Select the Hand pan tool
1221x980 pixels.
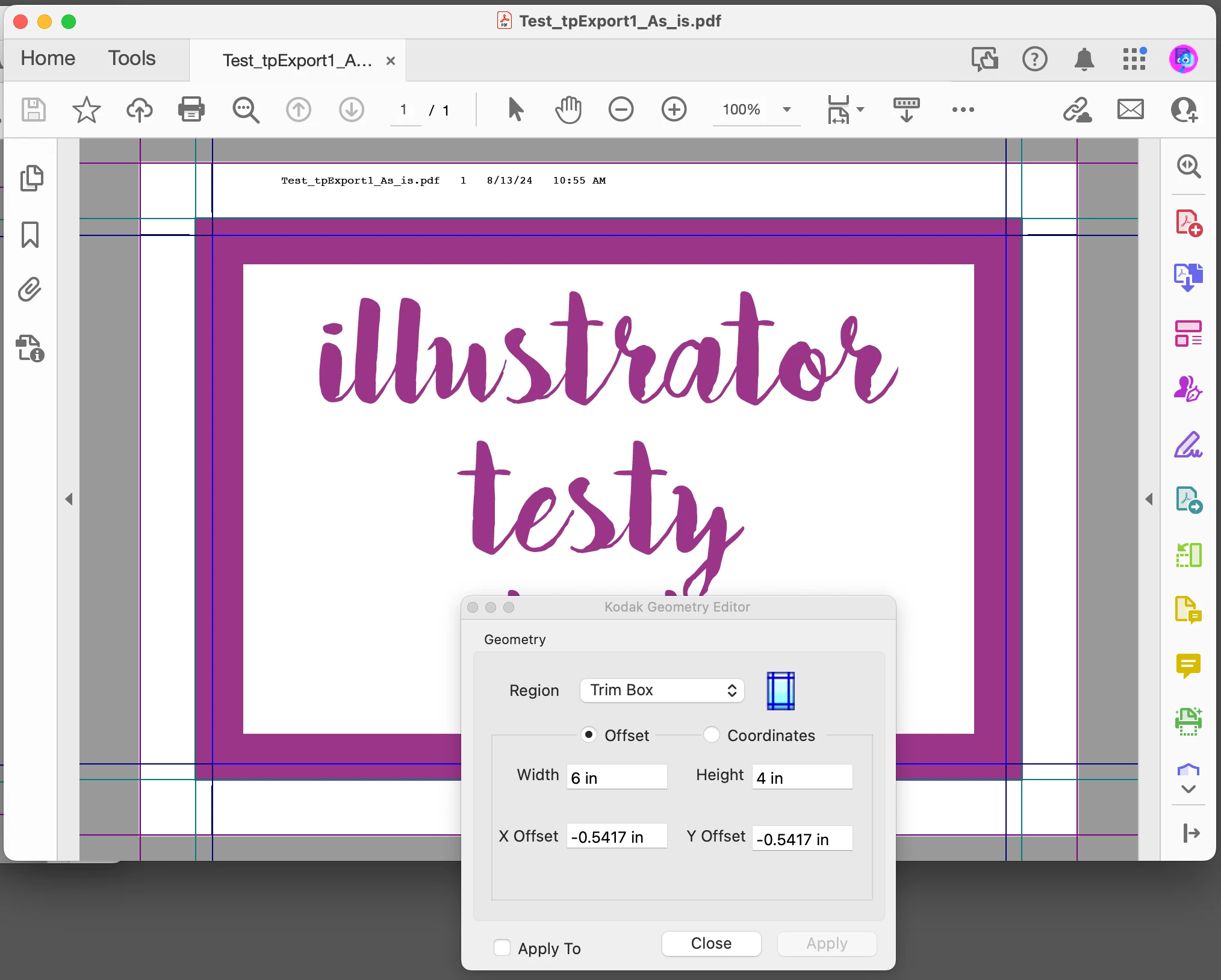click(568, 110)
